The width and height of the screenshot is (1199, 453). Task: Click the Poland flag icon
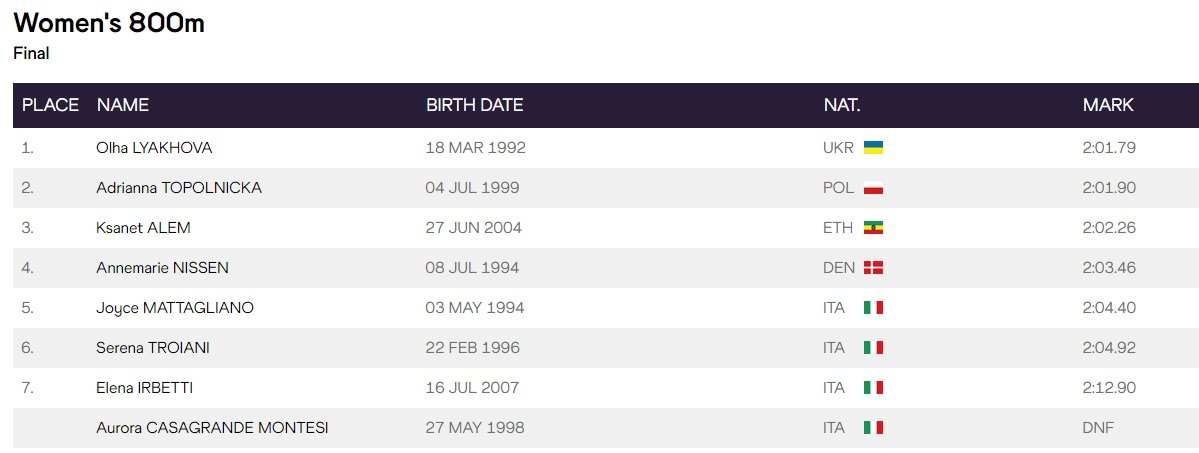point(873,188)
